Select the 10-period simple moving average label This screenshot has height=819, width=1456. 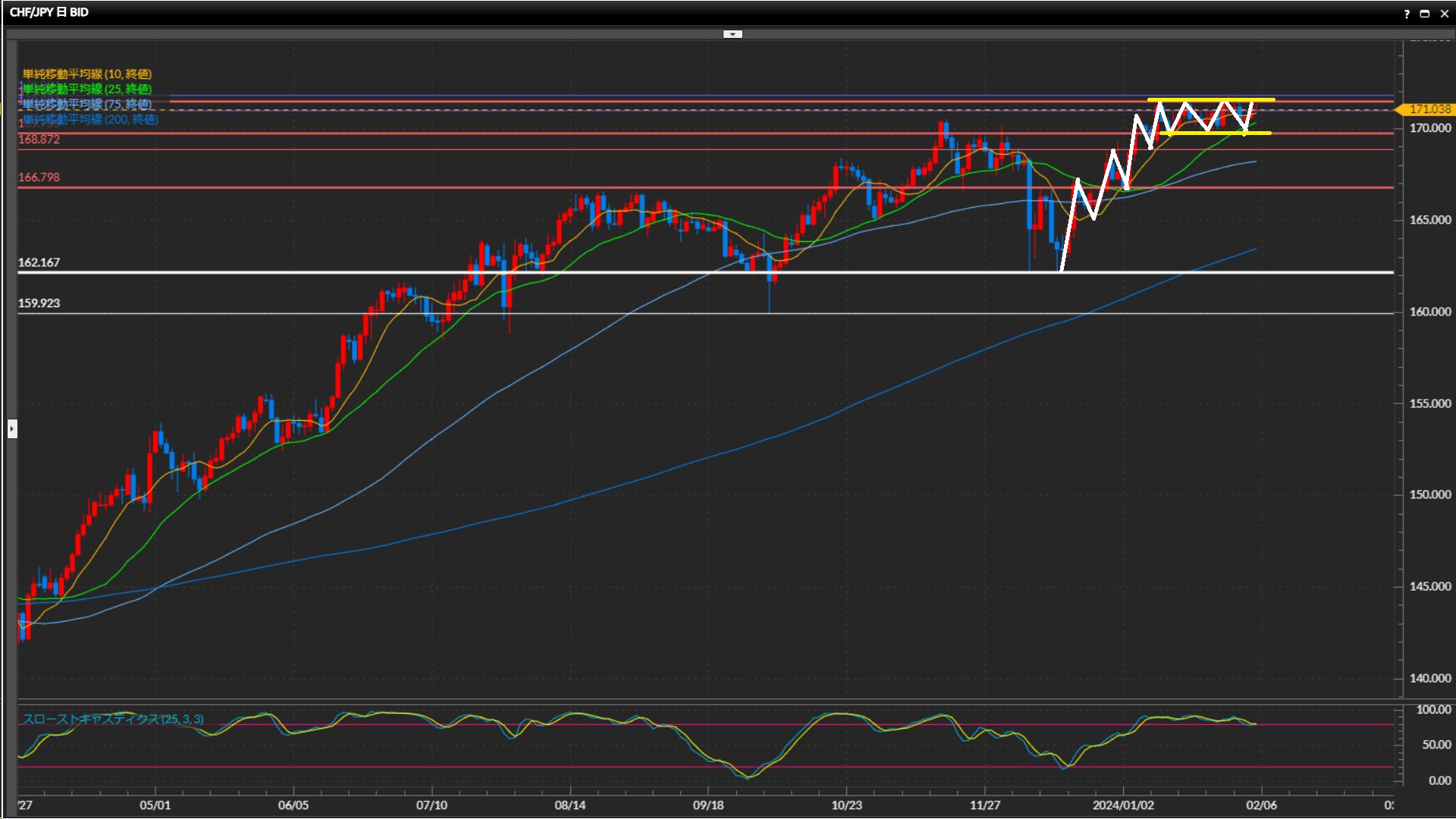tap(87, 74)
